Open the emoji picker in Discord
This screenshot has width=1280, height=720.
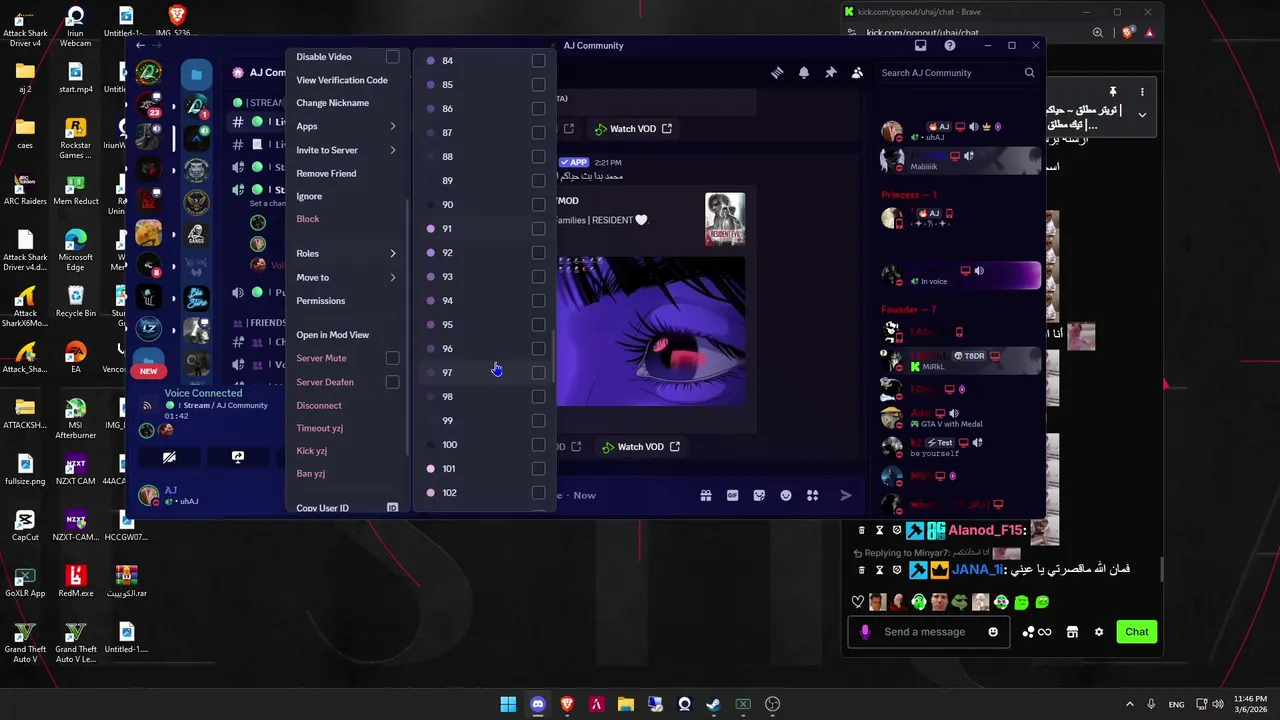point(786,495)
